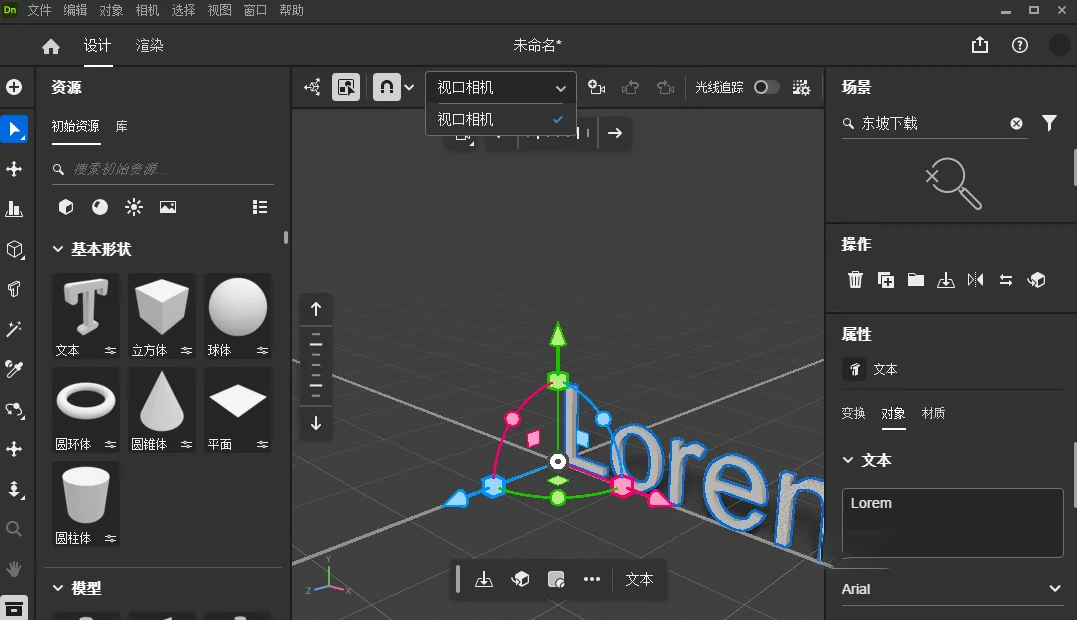Open the 视口相机 camera dropdown
This screenshot has height=620, width=1077.
501,87
